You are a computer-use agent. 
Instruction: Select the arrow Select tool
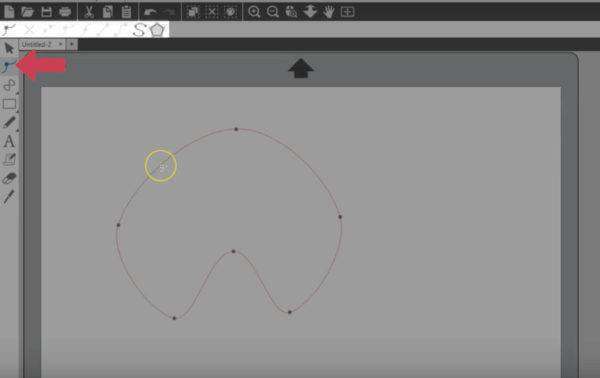pos(9,49)
